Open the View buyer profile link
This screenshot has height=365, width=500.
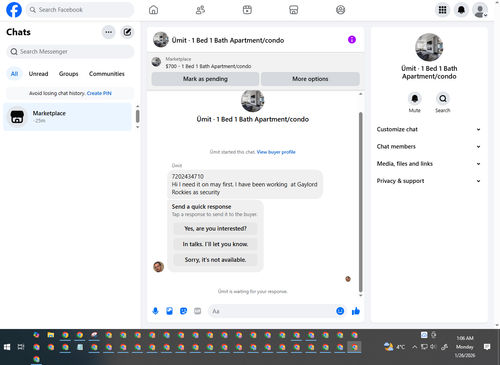point(276,152)
